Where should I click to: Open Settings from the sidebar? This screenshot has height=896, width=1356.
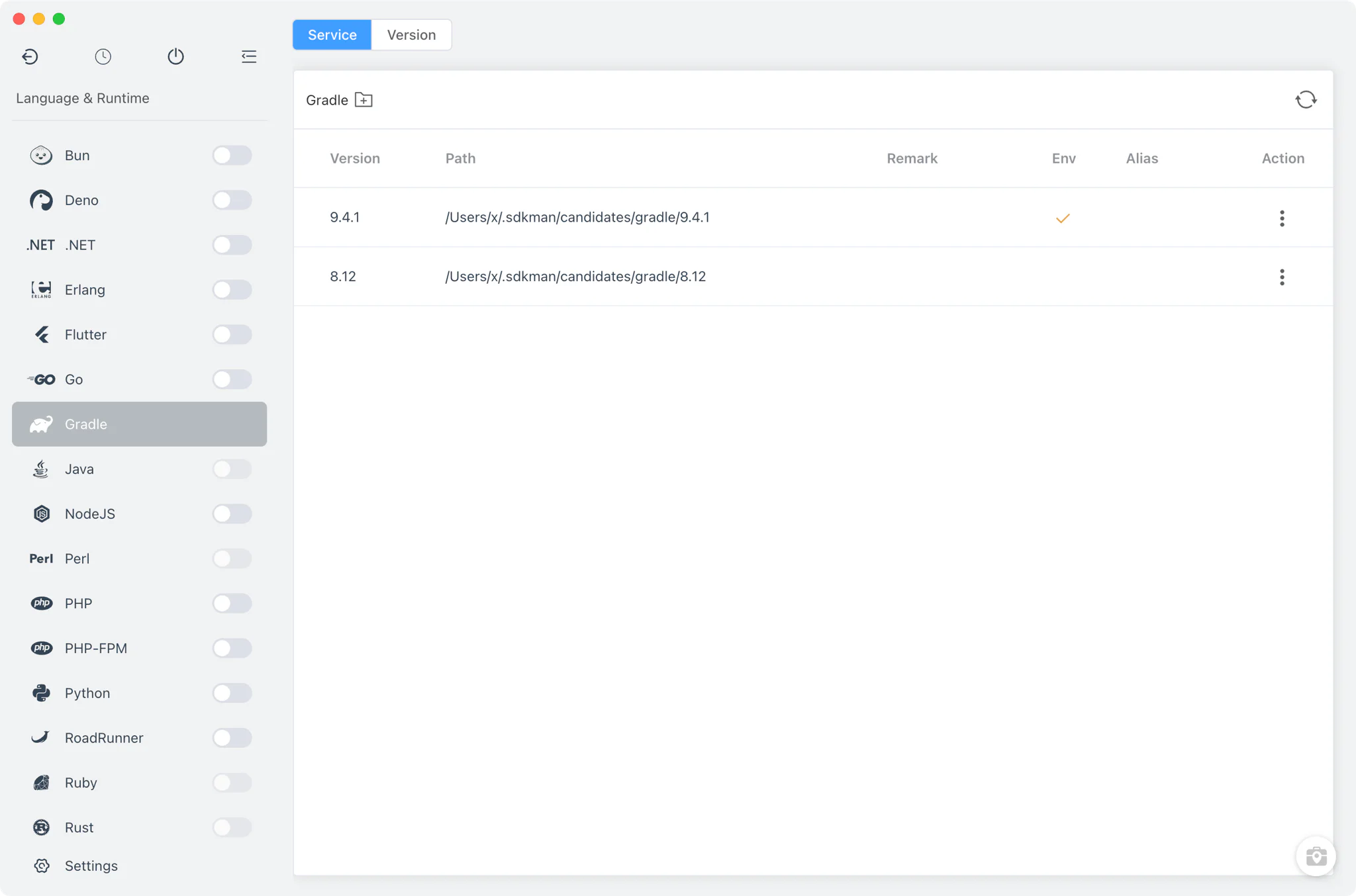pos(91,866)
